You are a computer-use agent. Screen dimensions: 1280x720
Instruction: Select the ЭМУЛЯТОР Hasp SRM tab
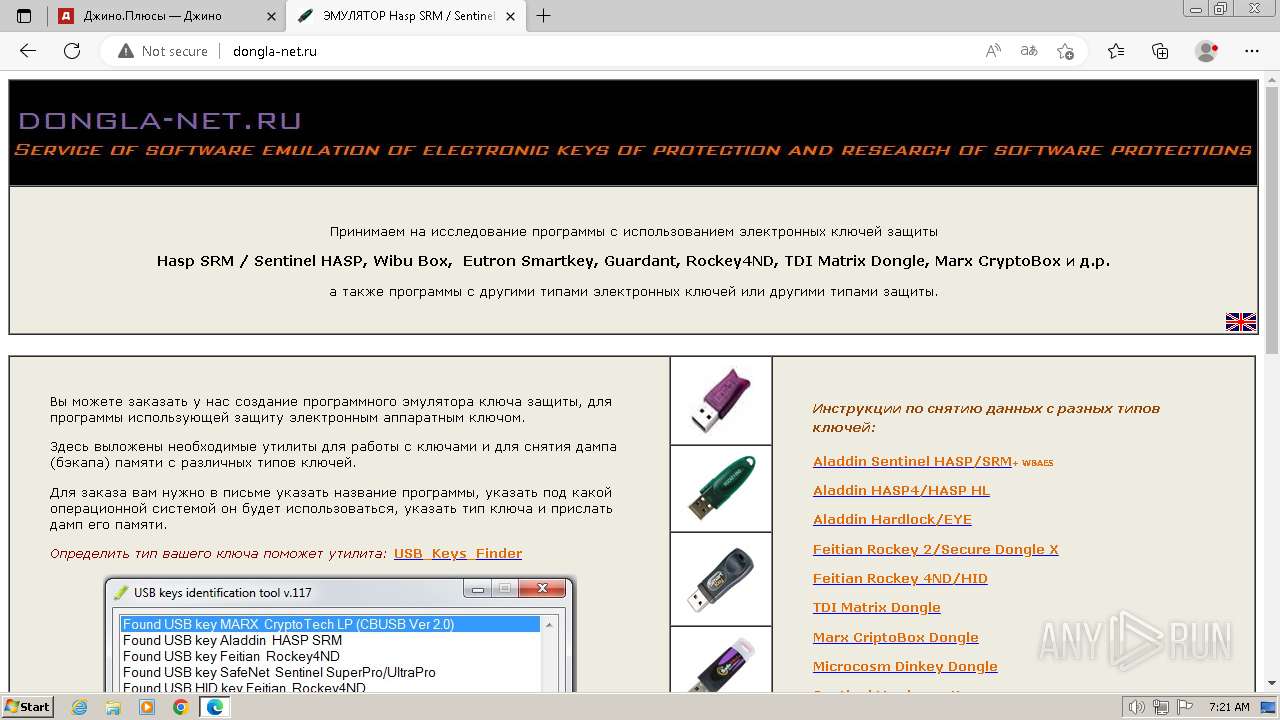(x=407, y=16)
